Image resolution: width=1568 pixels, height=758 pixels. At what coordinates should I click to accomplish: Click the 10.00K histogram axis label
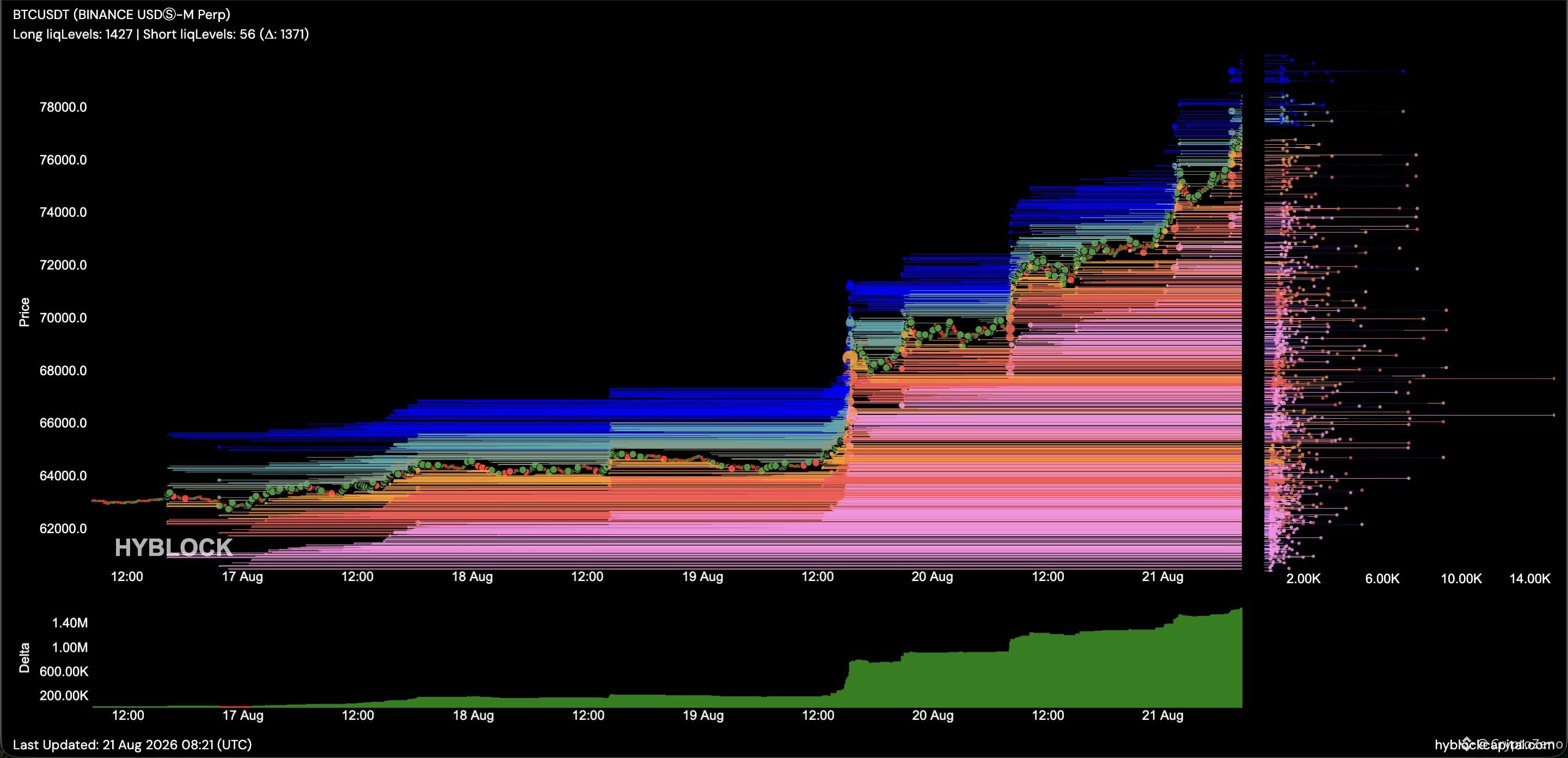pyautogui.click(x=1461, y=578)
